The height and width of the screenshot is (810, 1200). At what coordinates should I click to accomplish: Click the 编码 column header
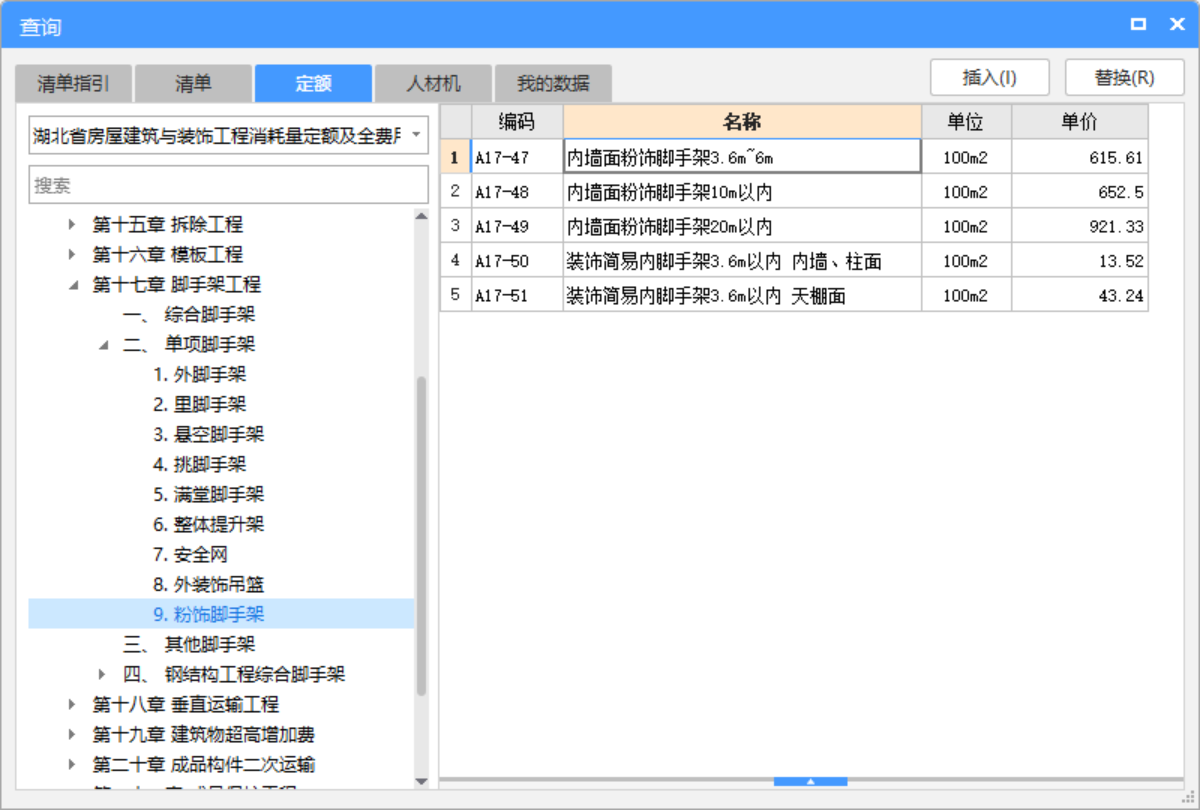click(x=517, y=123)
